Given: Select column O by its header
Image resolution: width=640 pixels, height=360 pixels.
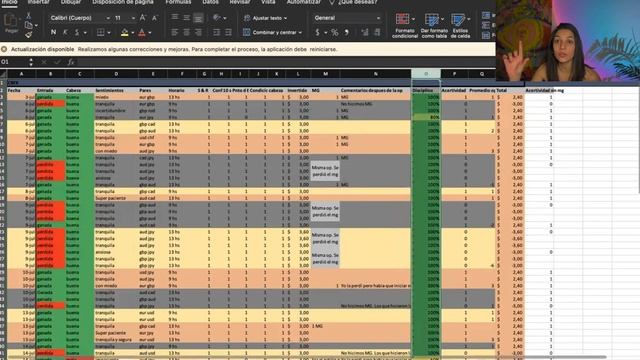Looking at the screenshot, I should [x=426, y=74].
